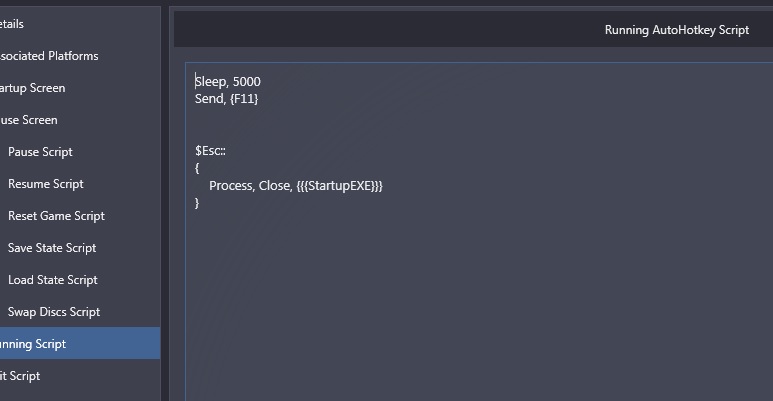Open the Resume Script editor
The height and width of the screenshot is (401, 773).
point(80,184)
